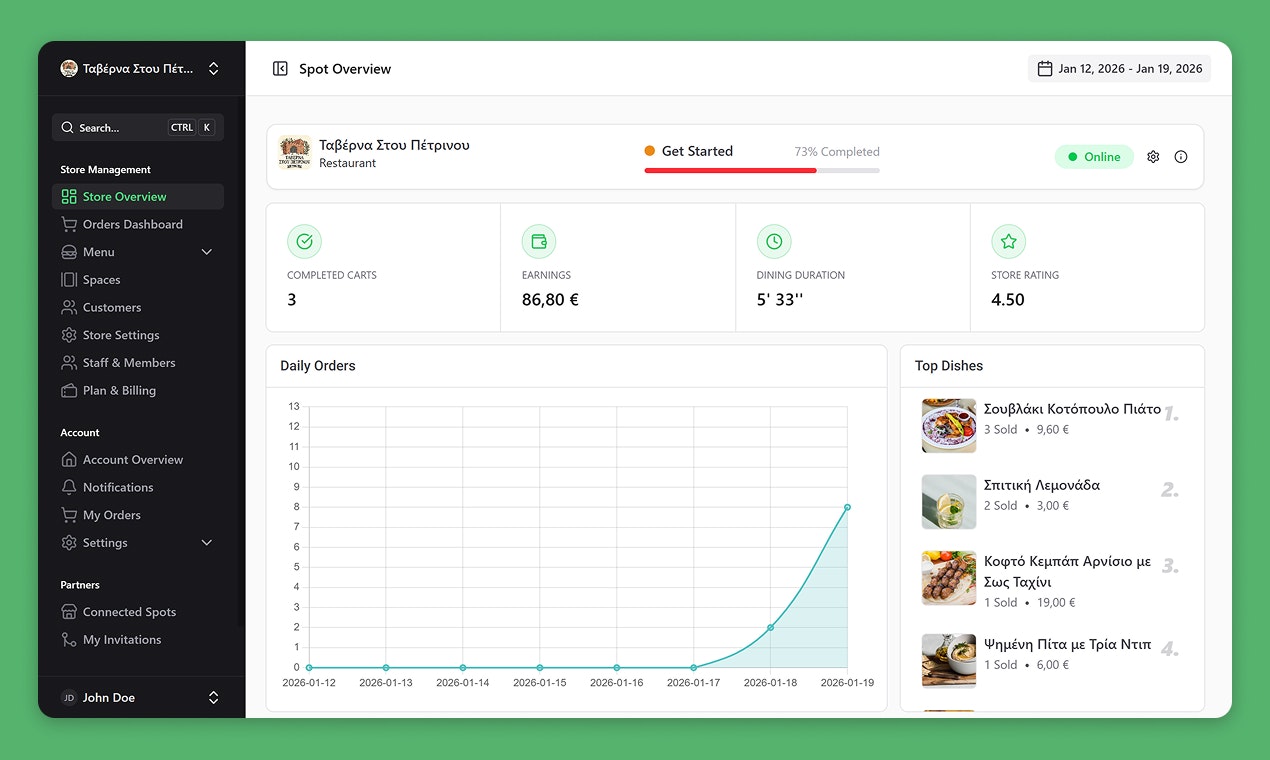Click the Staff & Members icon
This screenshot has height=760, width=1270.
(68, 362)
